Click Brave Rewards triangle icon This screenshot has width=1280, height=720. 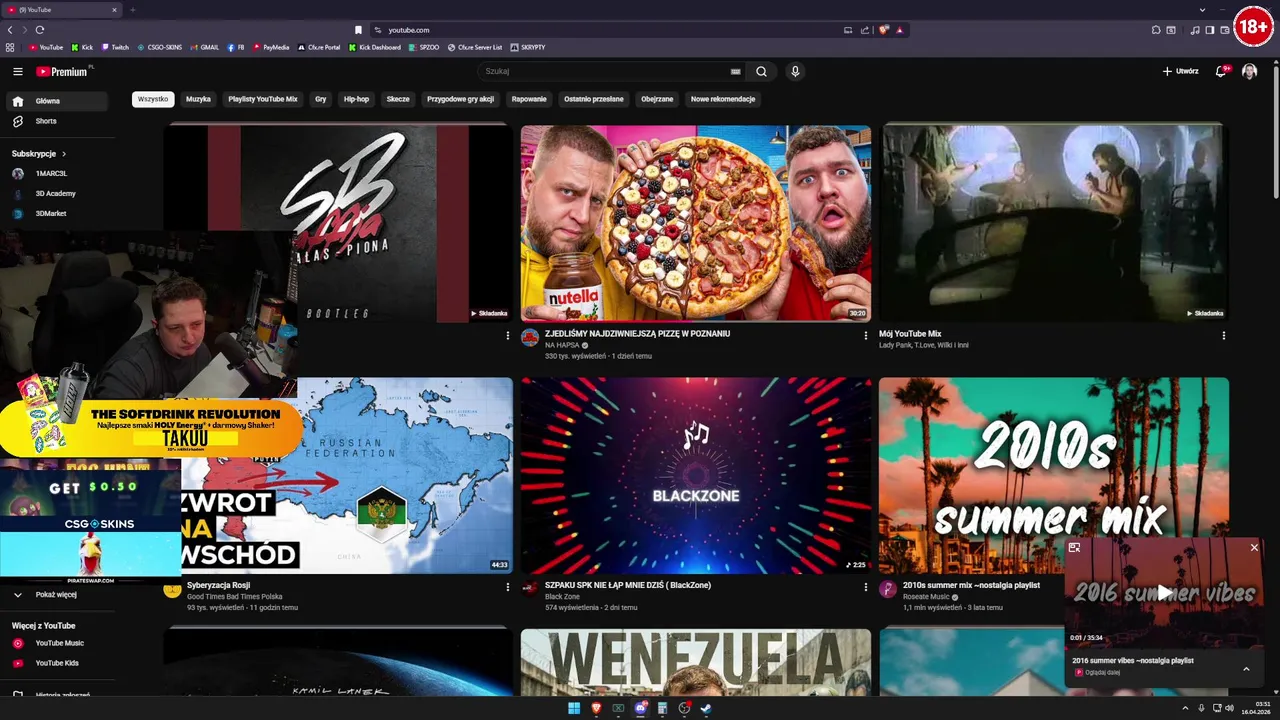[899, 30]
